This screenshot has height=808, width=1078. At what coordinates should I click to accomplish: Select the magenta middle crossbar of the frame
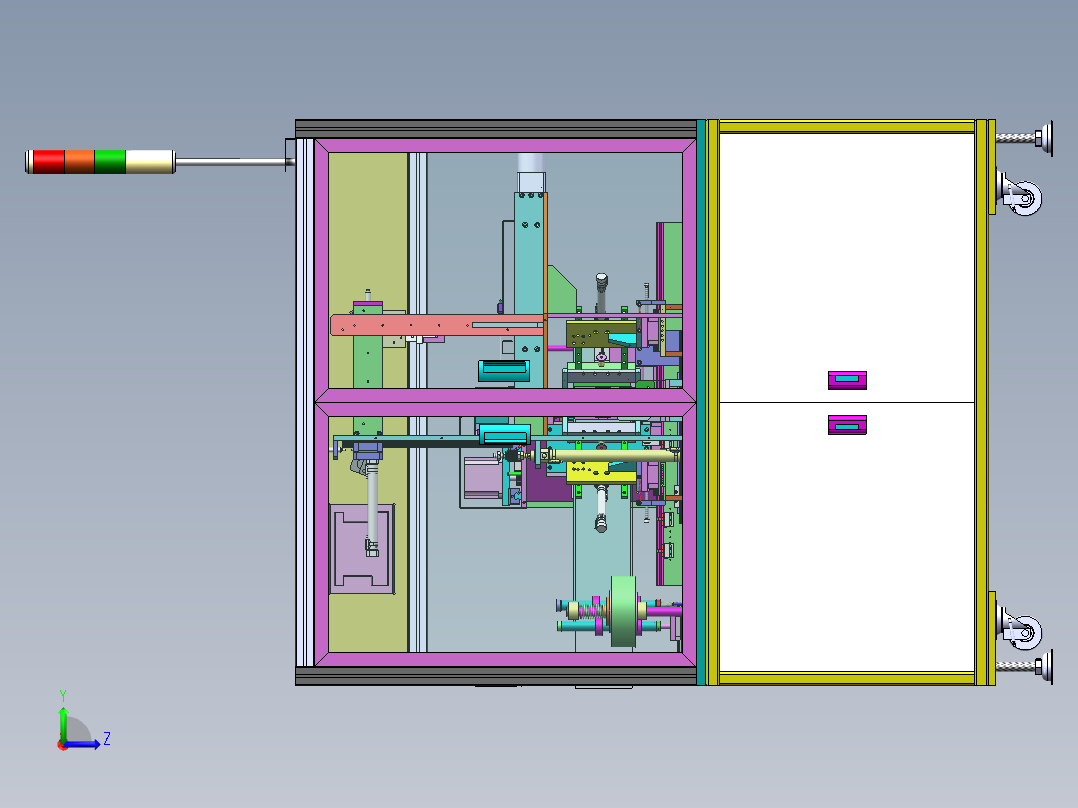(505, 402)
